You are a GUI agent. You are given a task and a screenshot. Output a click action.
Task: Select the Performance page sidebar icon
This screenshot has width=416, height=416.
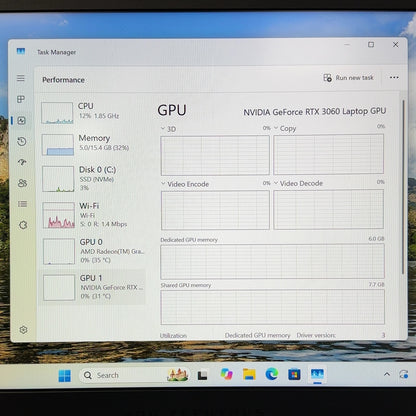coord(22,120)
